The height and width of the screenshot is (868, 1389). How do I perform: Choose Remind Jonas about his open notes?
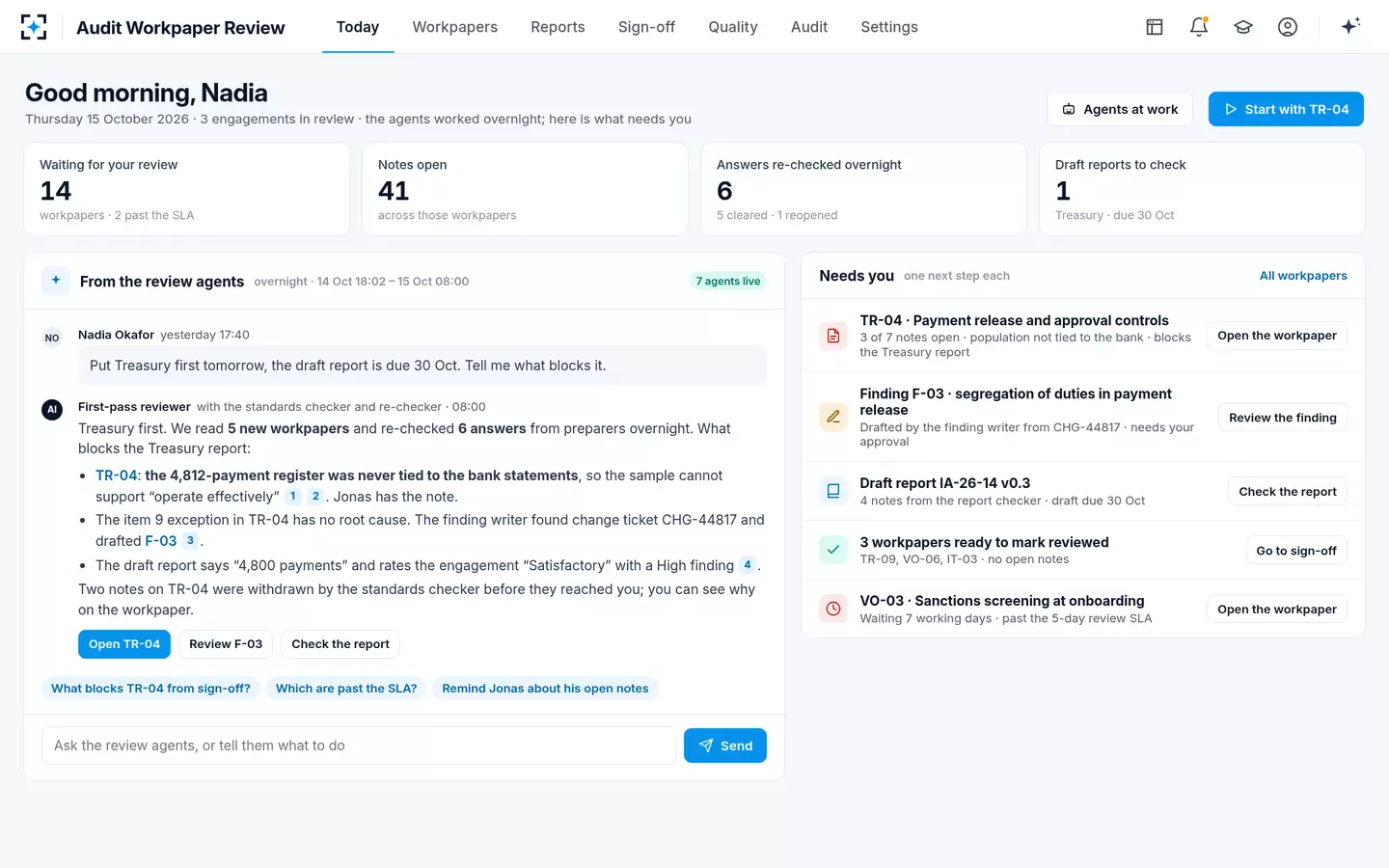[545, 689]
